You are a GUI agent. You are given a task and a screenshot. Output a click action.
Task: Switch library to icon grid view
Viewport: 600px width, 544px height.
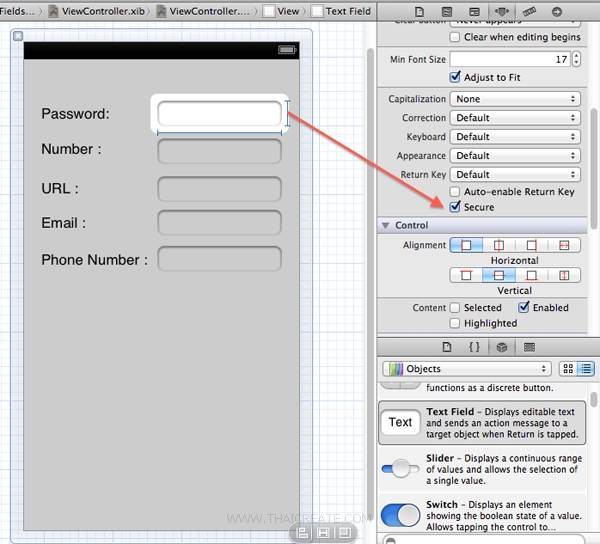tap(568, 368)
